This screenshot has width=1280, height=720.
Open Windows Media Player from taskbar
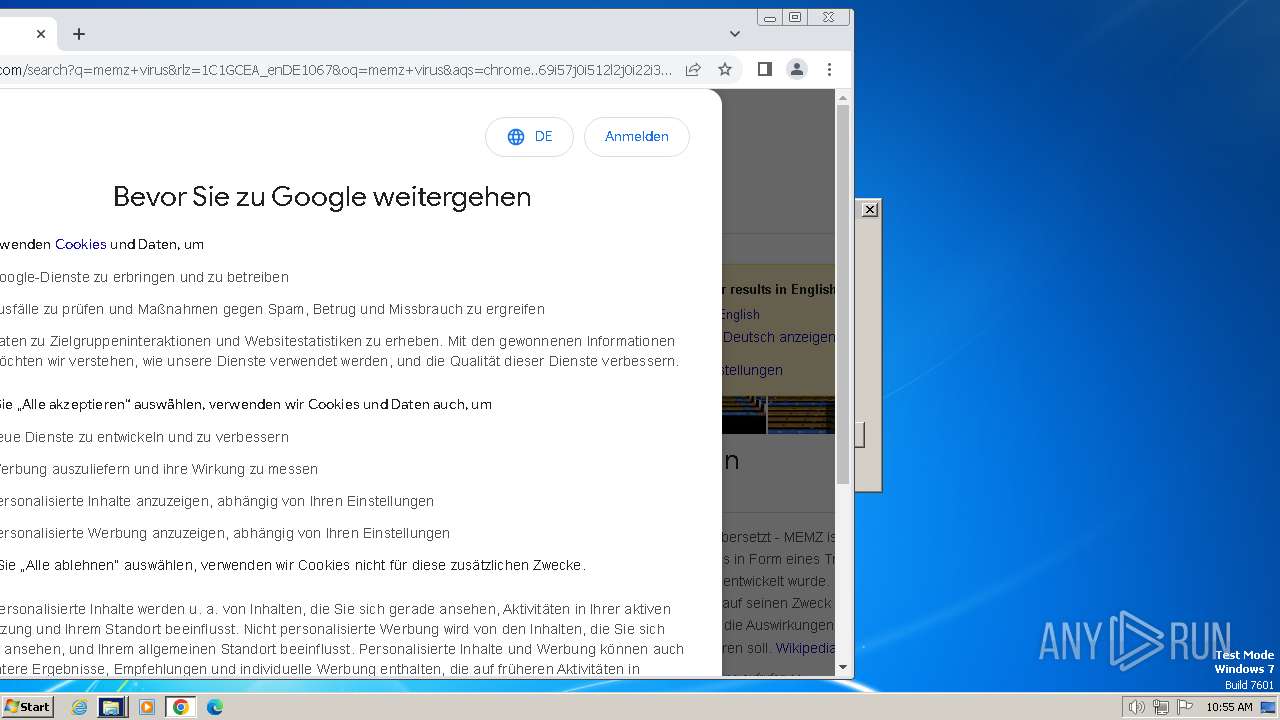[147, 707]
